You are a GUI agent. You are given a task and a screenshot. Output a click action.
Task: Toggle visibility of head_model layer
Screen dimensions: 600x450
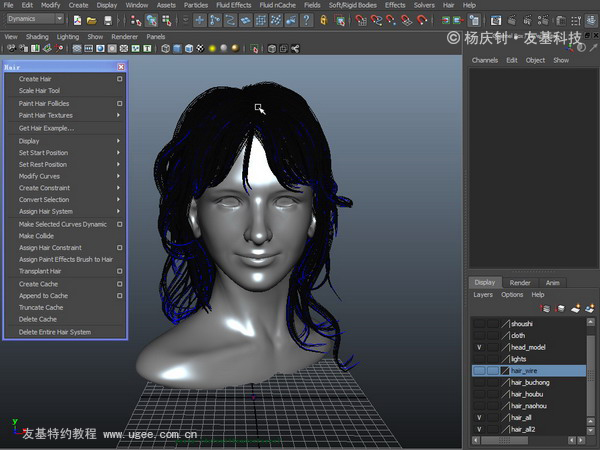coord(479,347)
